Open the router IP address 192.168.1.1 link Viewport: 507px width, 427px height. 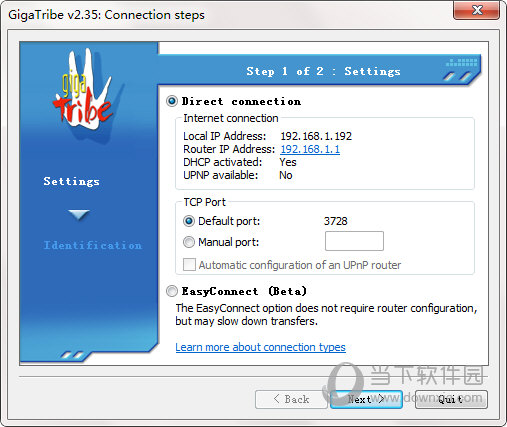pyautogui.click(x=310, y=149)
